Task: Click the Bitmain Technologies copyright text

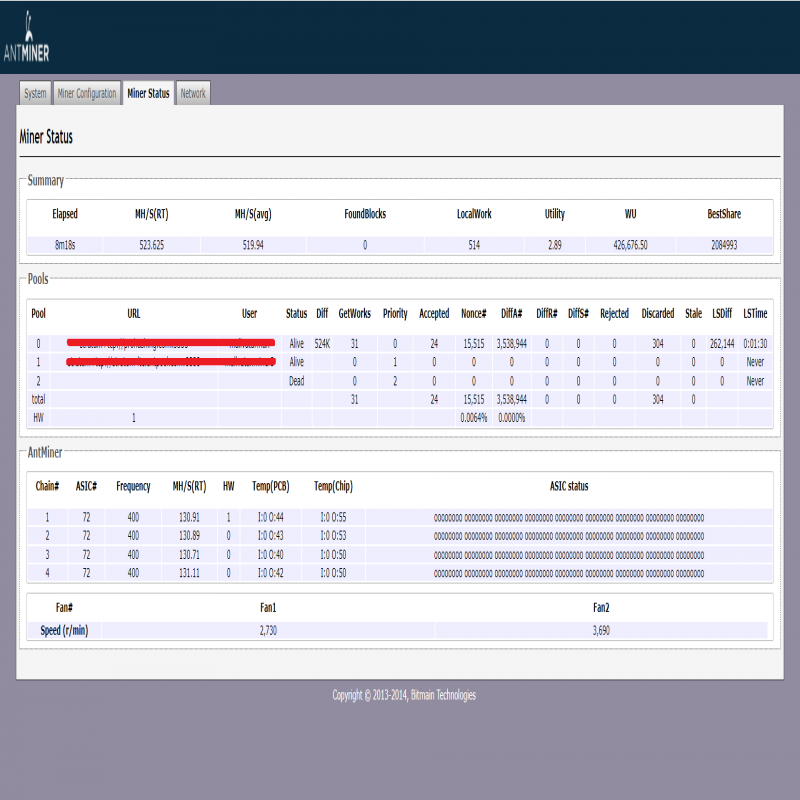Action: (404, 695)
